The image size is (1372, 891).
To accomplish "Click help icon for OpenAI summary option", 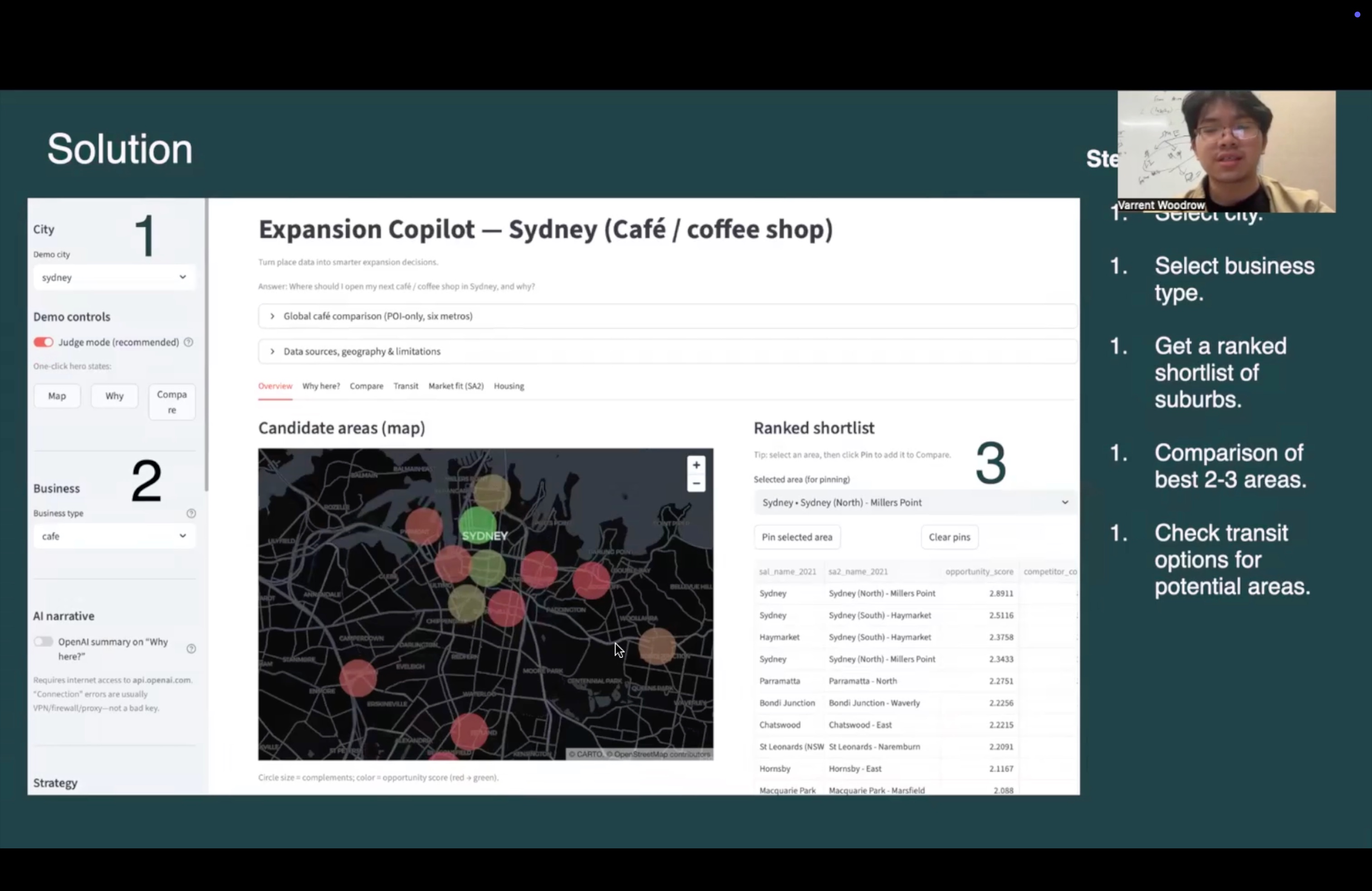I will (191, 648).
